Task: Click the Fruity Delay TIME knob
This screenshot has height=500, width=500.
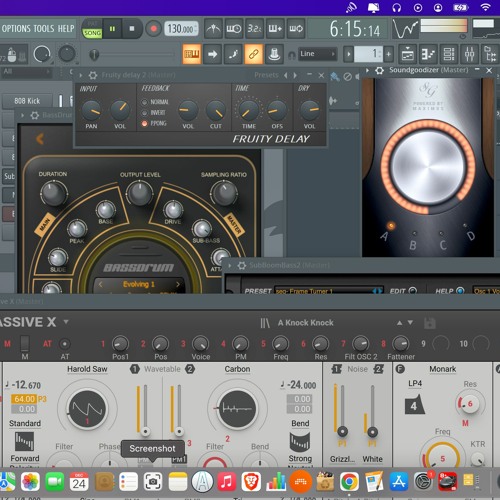Action: coord(249,111)
